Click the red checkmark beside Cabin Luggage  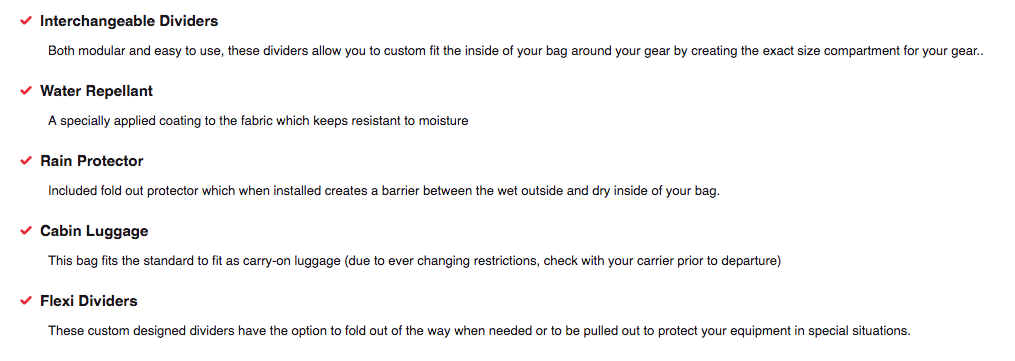click(26, 230)
